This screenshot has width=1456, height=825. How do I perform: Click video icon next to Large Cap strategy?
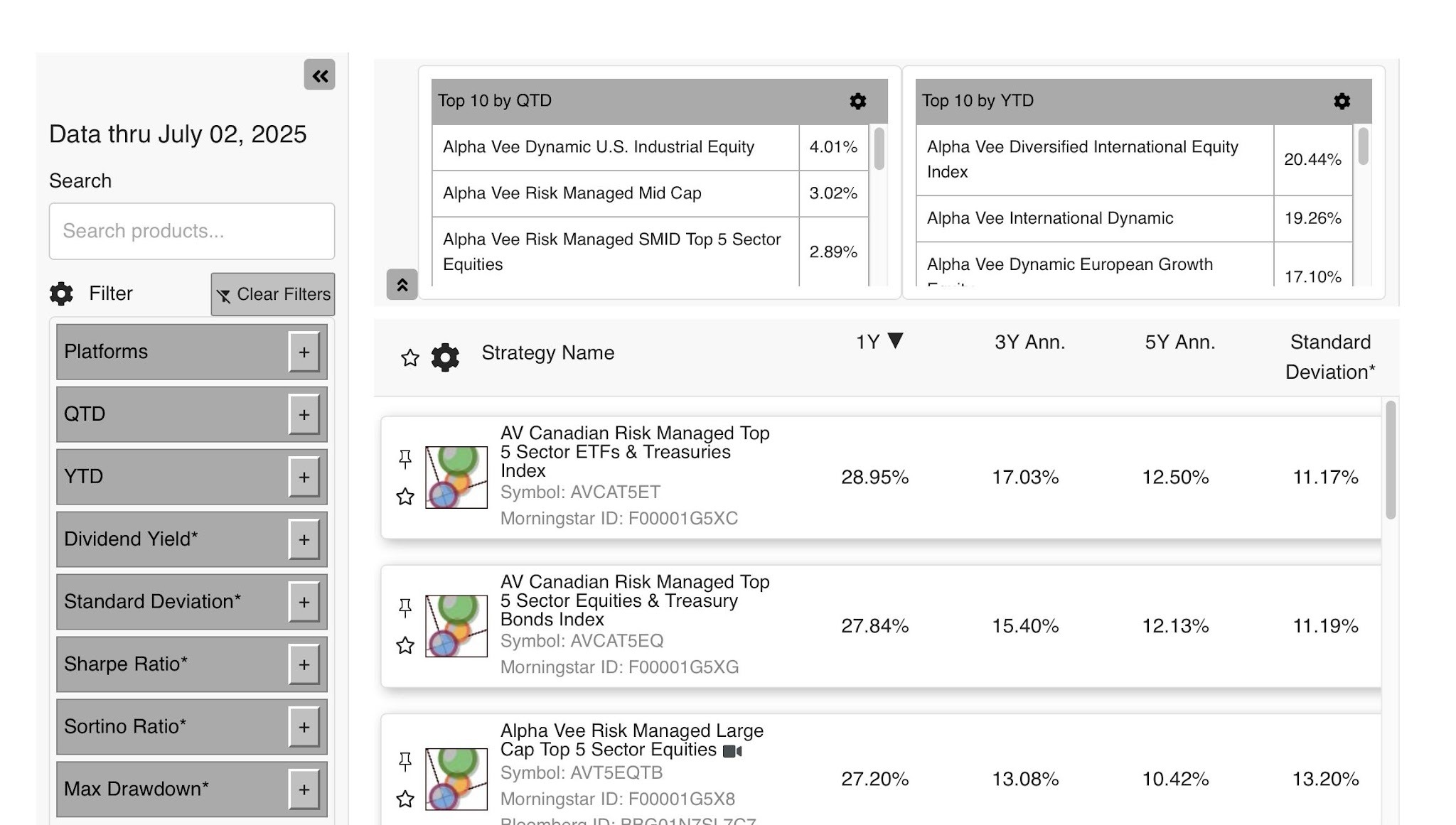[732, 751]
